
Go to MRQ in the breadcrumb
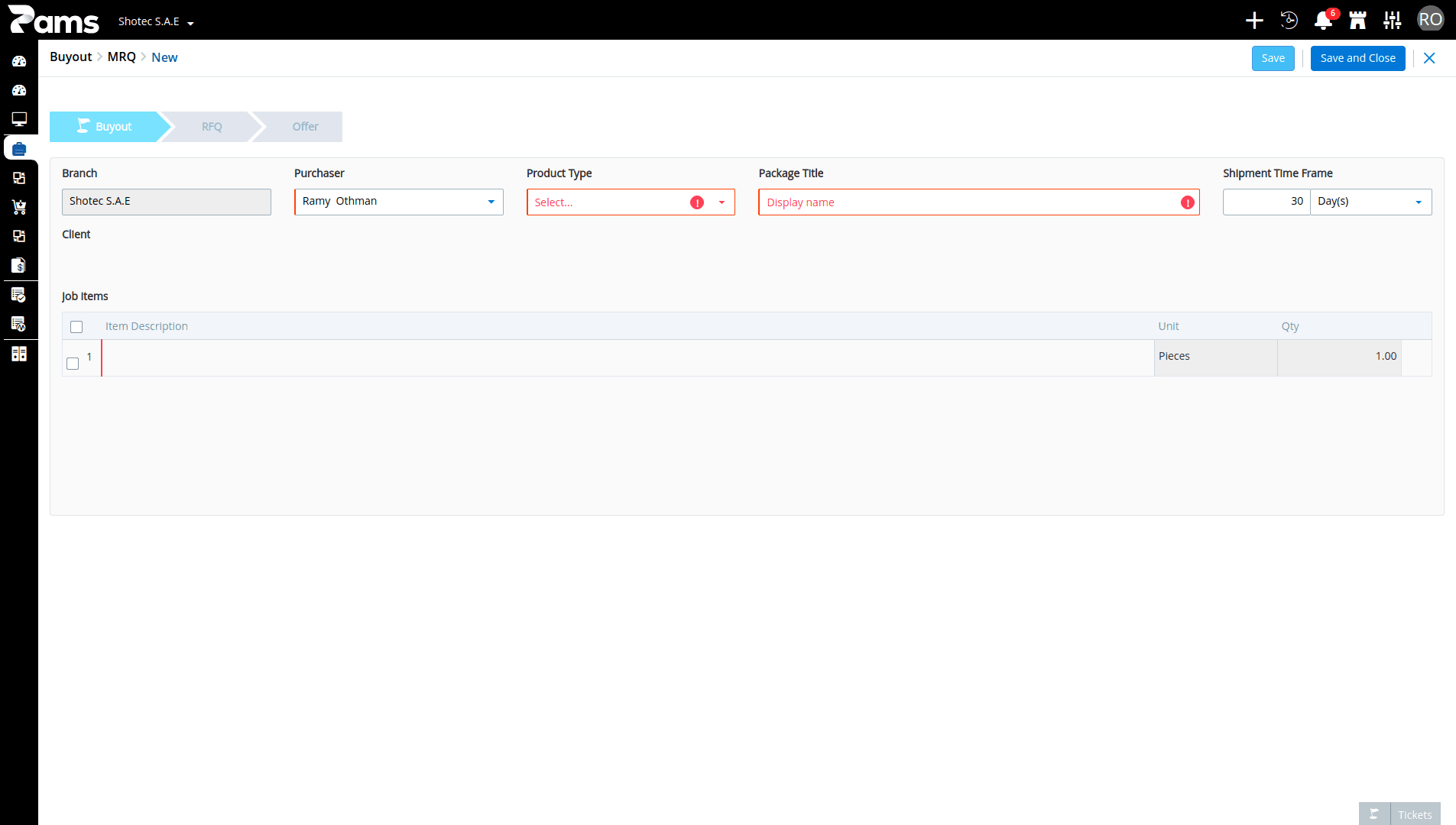[x=122, y=57]
